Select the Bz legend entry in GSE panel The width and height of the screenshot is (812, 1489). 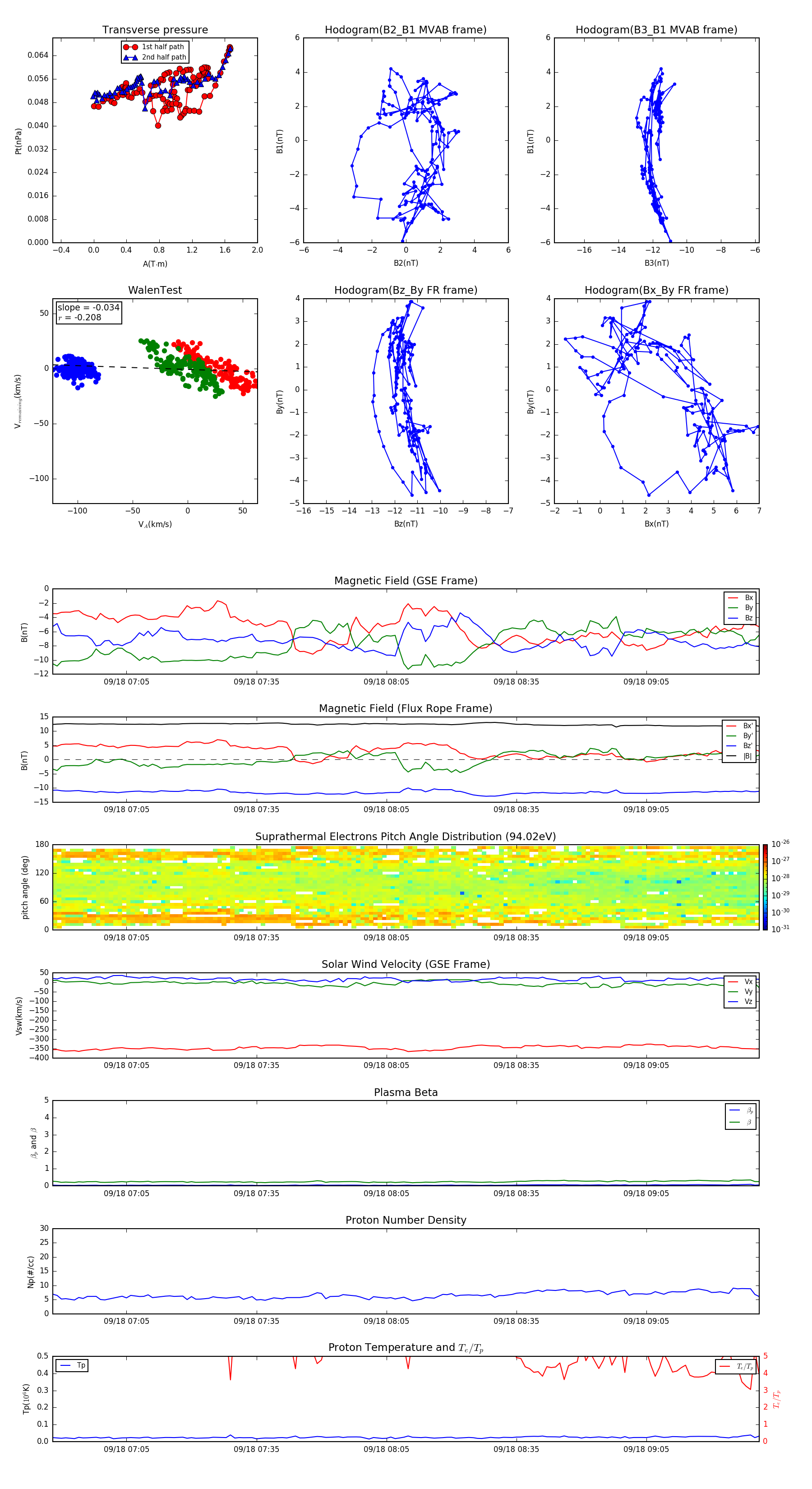740,618
